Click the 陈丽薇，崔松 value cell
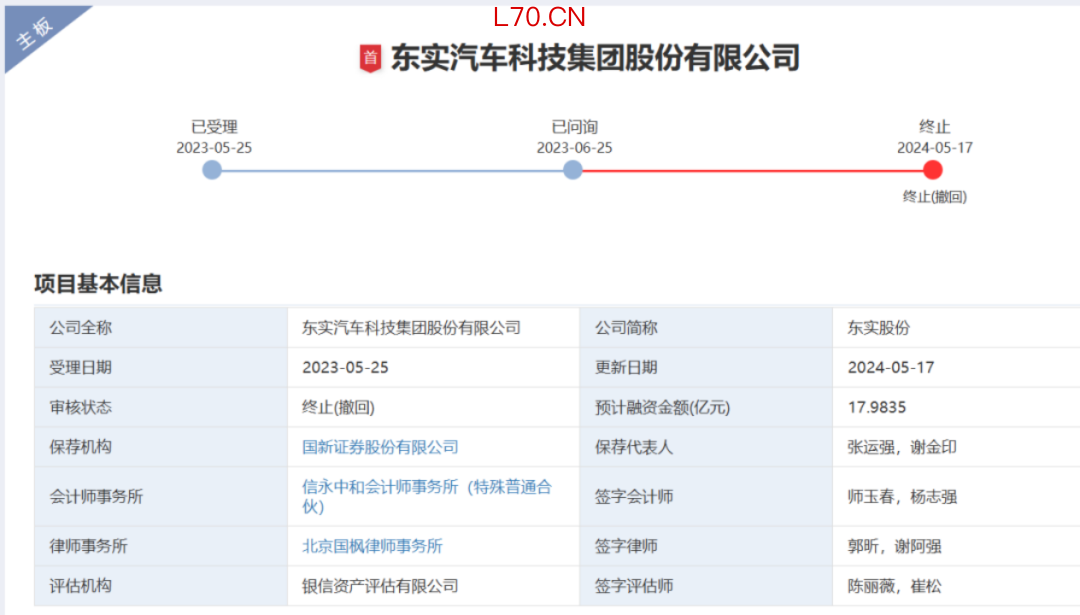Image resolution: width=1080 pixels, height=615 pixels. click(957, 586)
